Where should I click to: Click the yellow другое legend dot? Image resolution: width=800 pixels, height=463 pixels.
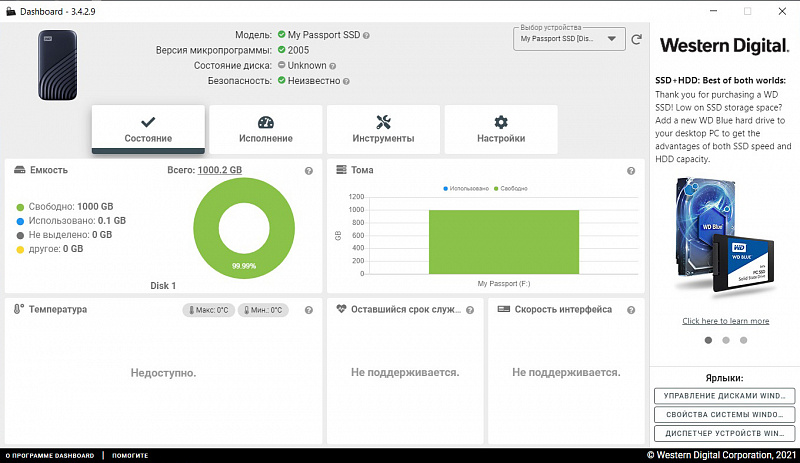tap(20, 250)
